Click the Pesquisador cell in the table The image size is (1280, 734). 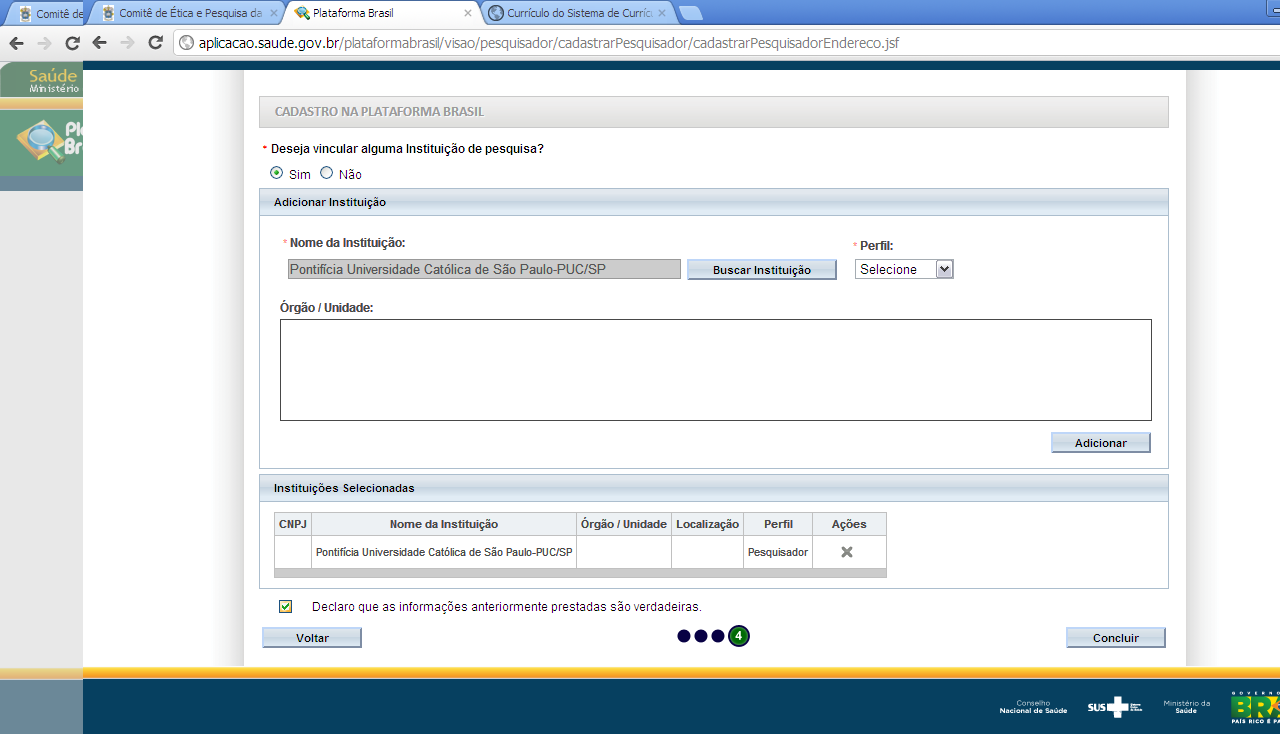click(778, 552)
